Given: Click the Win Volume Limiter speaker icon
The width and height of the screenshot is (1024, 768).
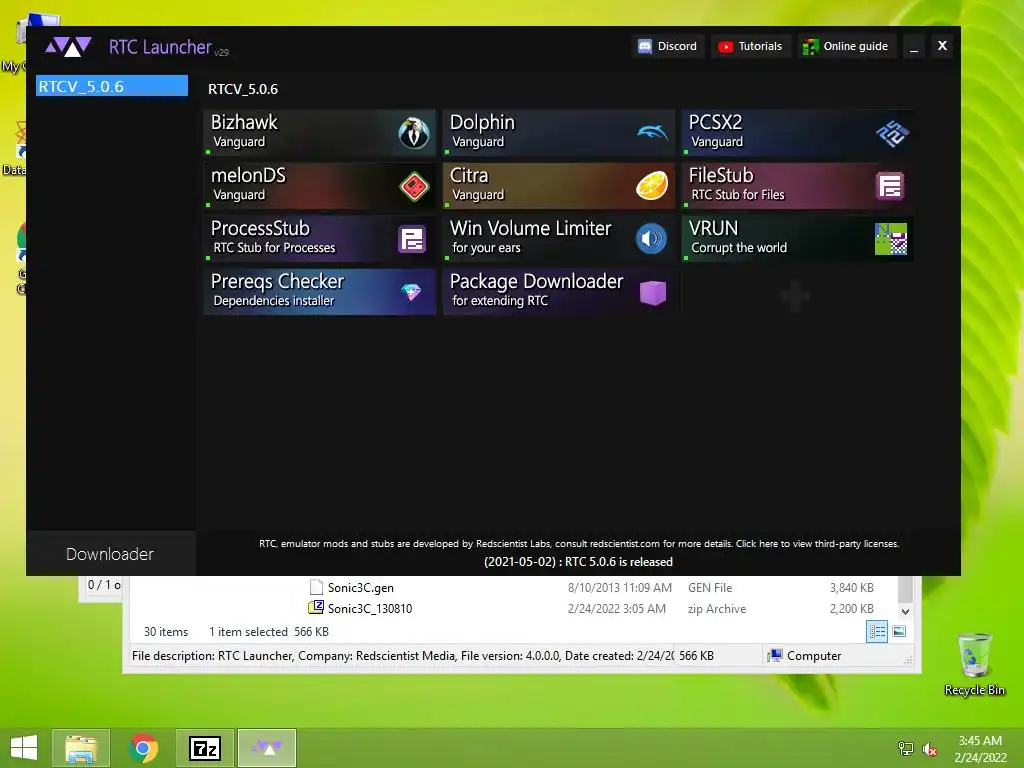Looking at the screenshot, I should (x=651, y=239).
